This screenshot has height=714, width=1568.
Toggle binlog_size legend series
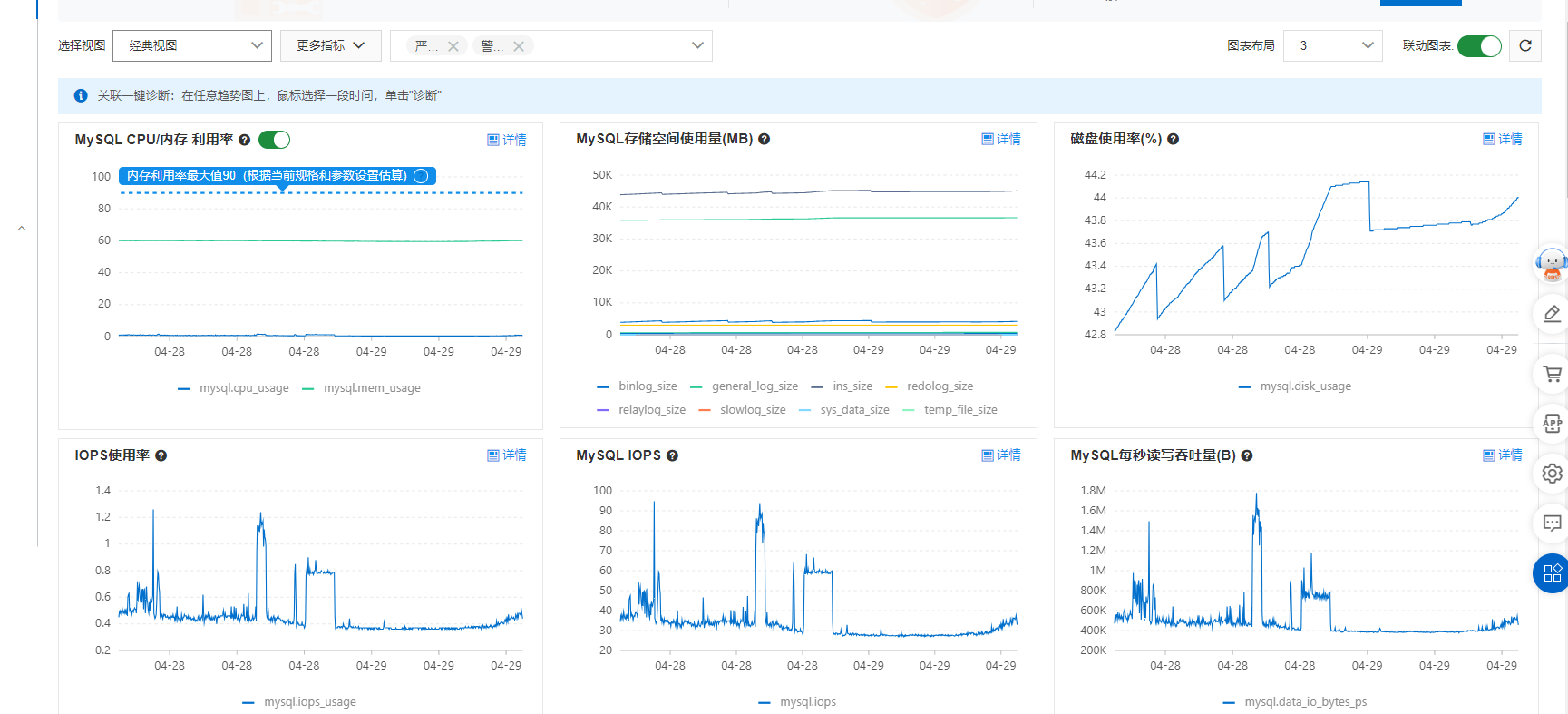637,386
